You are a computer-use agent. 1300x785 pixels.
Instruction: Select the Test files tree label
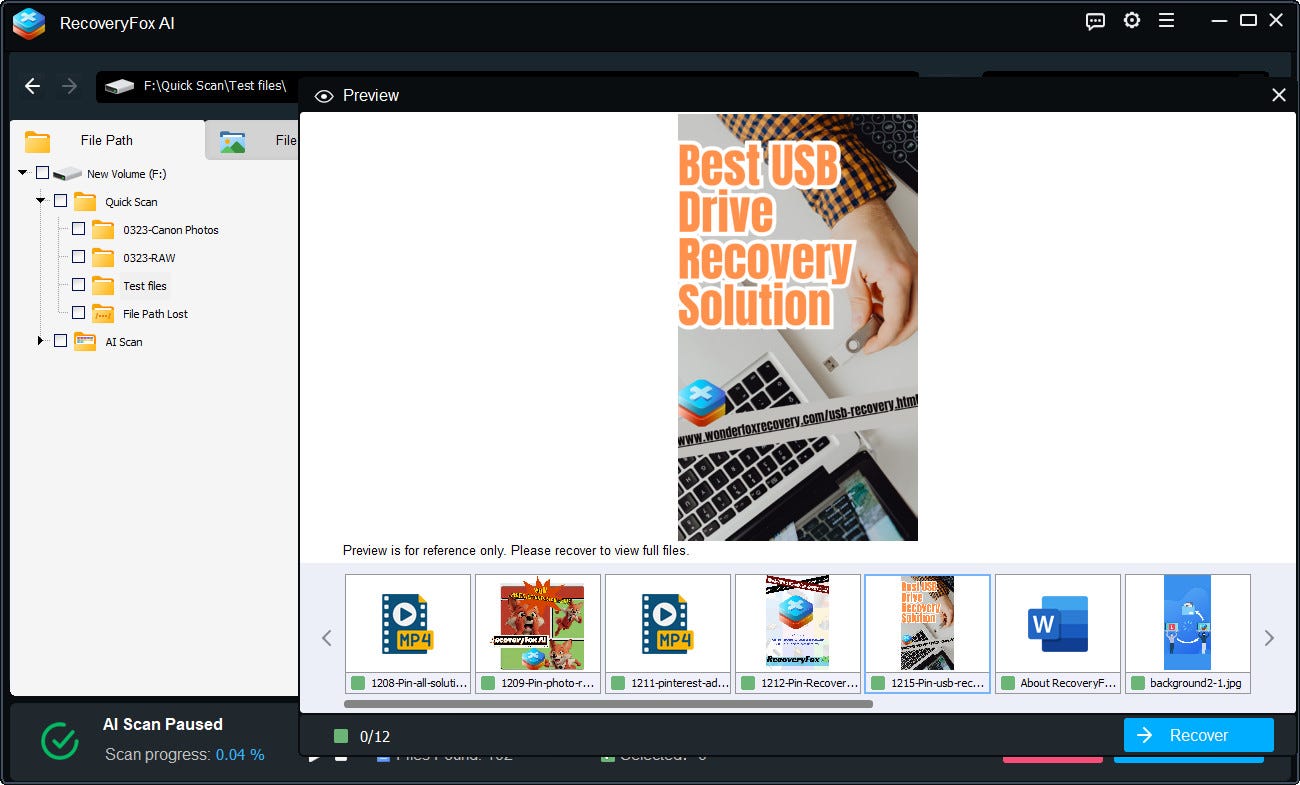pos(145,286)
